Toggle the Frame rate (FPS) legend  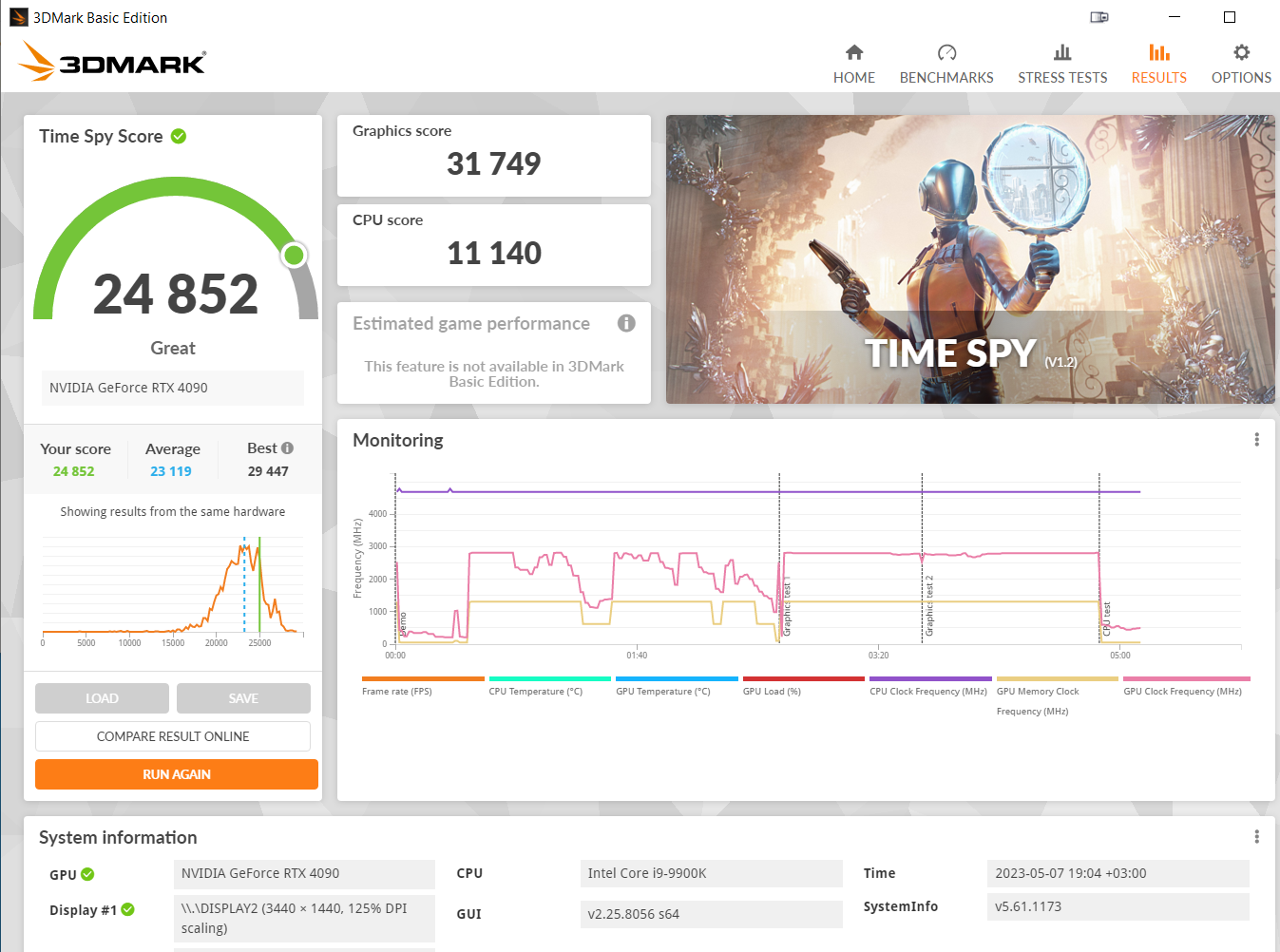pyautogui.click(x=423, y=686)
